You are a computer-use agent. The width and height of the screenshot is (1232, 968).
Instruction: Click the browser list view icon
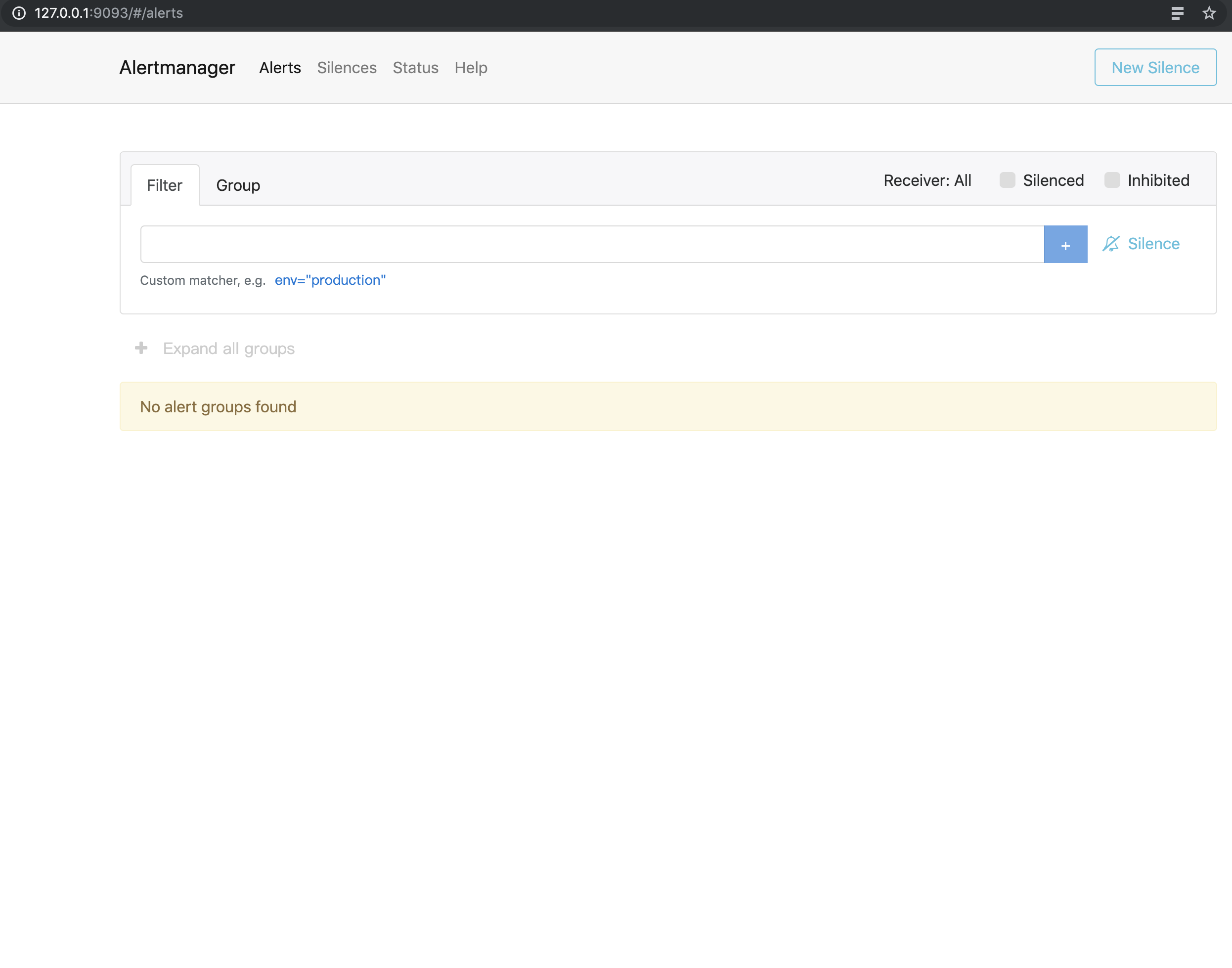click(x=1177, y=14)
